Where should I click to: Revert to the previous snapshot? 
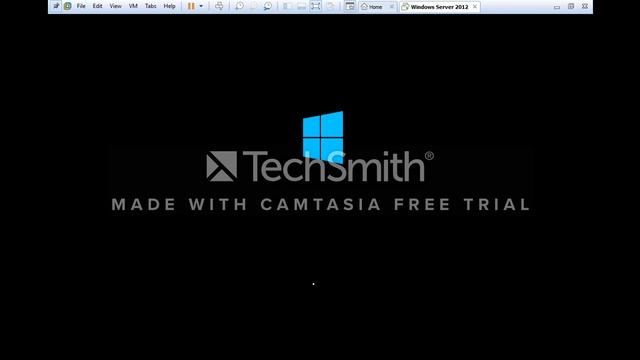click(253, 6)
